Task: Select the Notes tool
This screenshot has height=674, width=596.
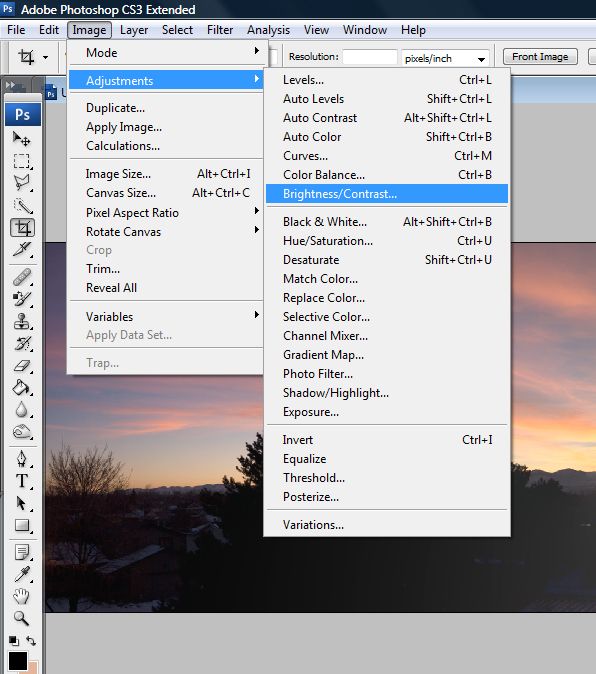Action: click(21, 552)
